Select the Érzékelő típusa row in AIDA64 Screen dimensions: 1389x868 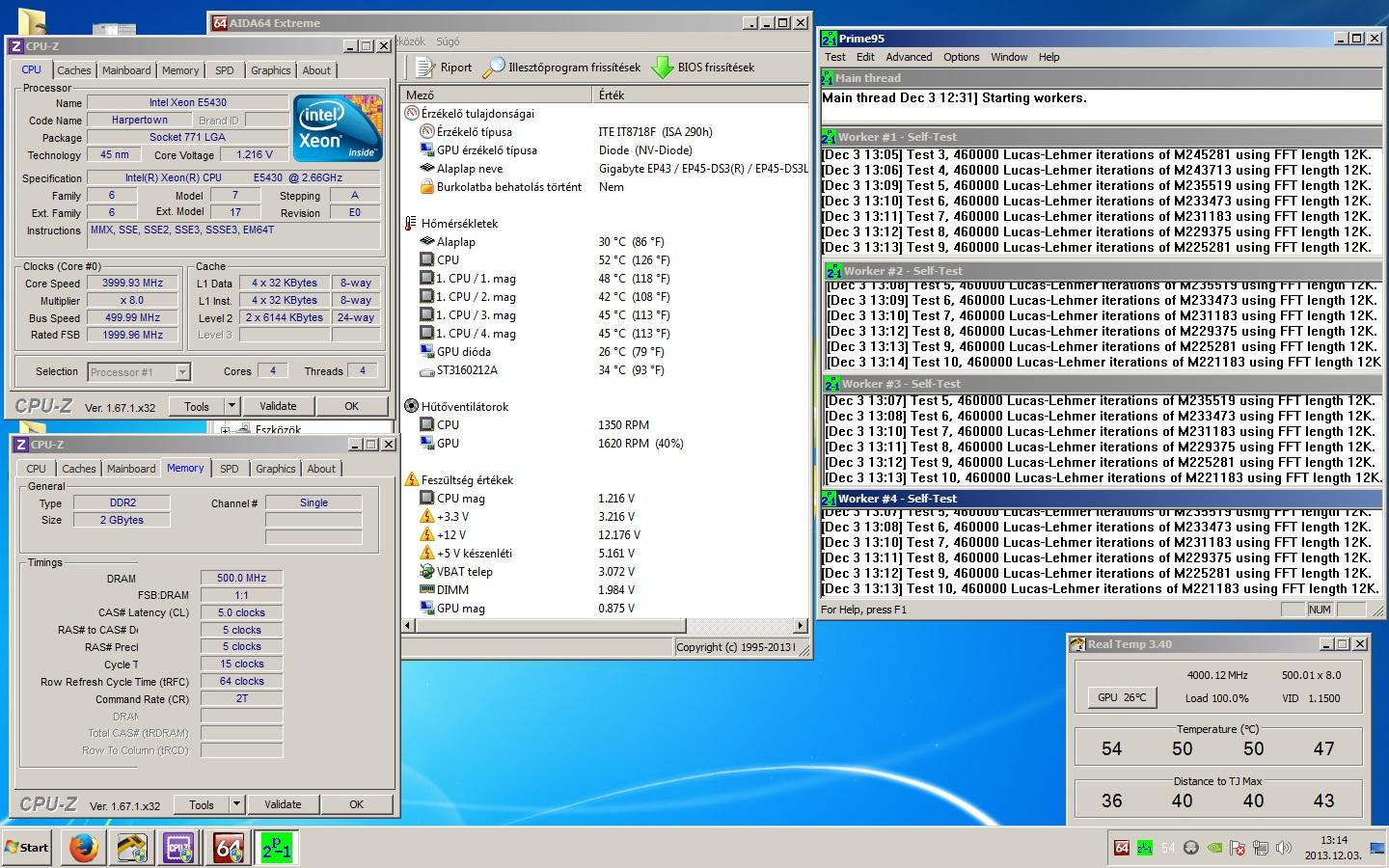pos(605,132)
